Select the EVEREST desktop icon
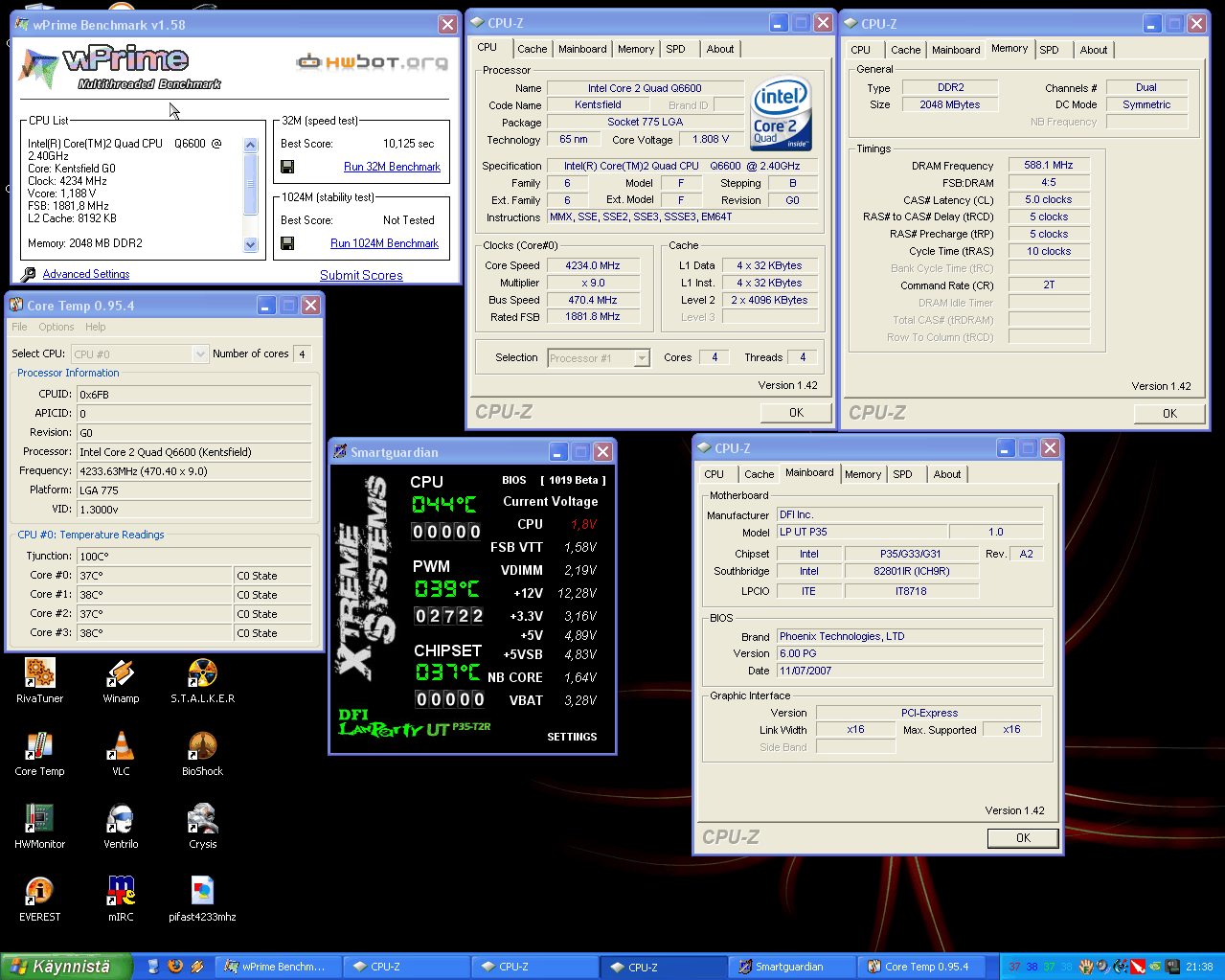 39,891
